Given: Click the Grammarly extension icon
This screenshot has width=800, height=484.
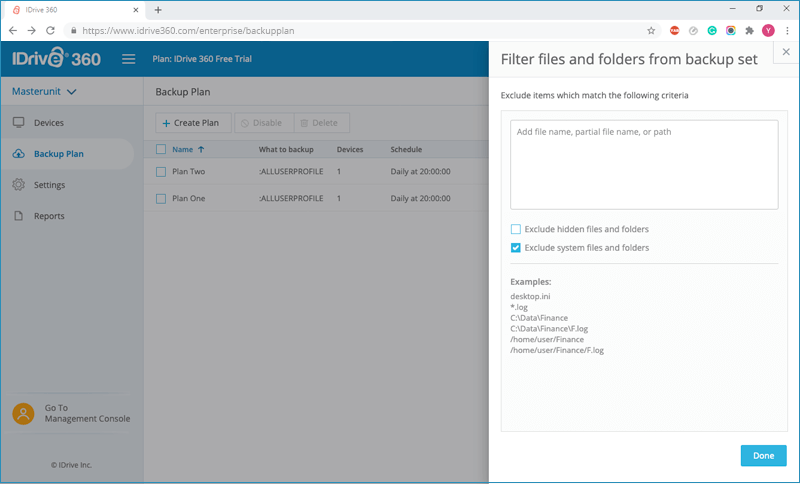Looking at the screenshot, I should pos(712,31).
